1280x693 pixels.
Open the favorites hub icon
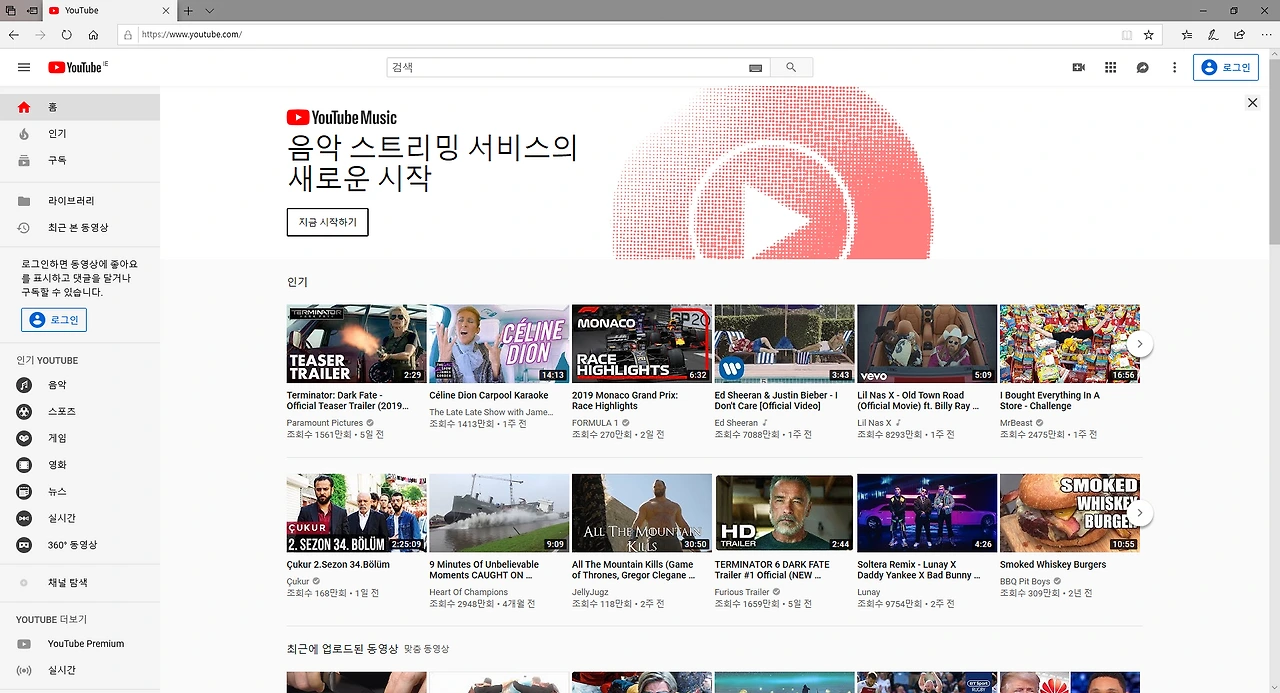1187,34
